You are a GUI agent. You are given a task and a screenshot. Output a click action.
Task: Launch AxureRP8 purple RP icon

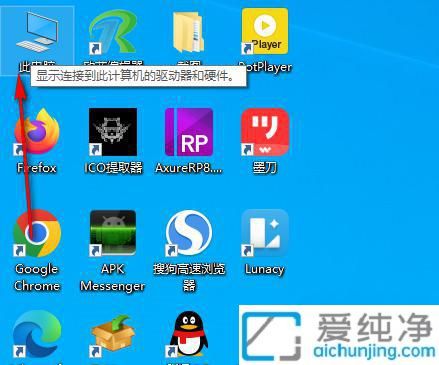click(189, 132)
